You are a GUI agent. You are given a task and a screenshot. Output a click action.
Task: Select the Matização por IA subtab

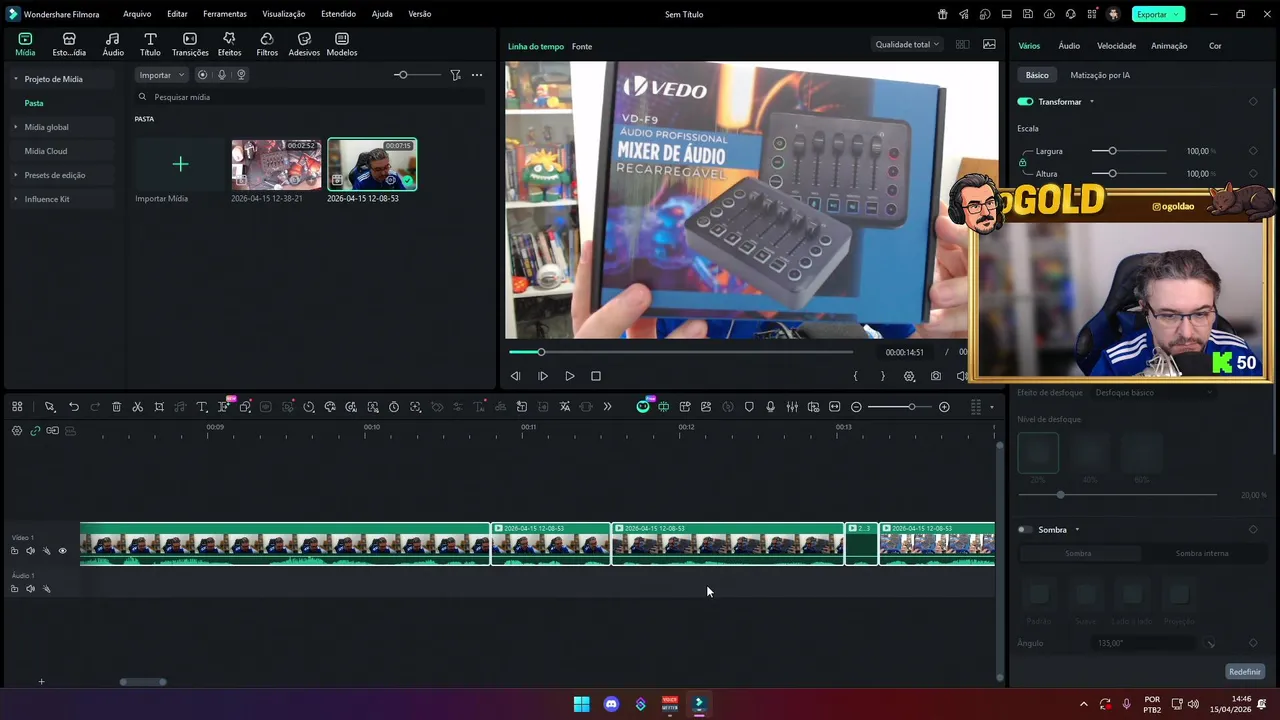tap(1100, 75)
